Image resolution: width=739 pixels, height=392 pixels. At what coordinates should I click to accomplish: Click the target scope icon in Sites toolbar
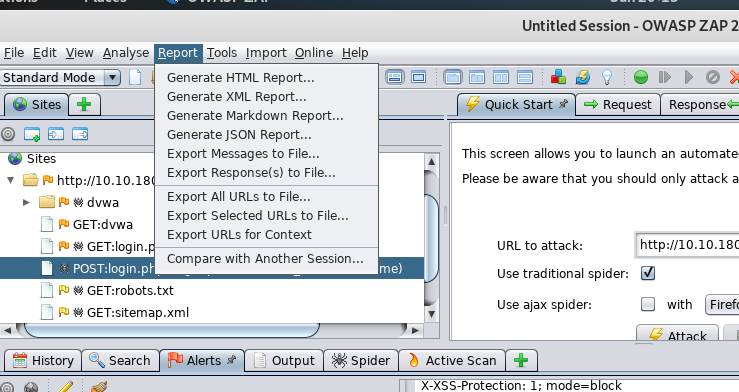[x=8, y=134]
